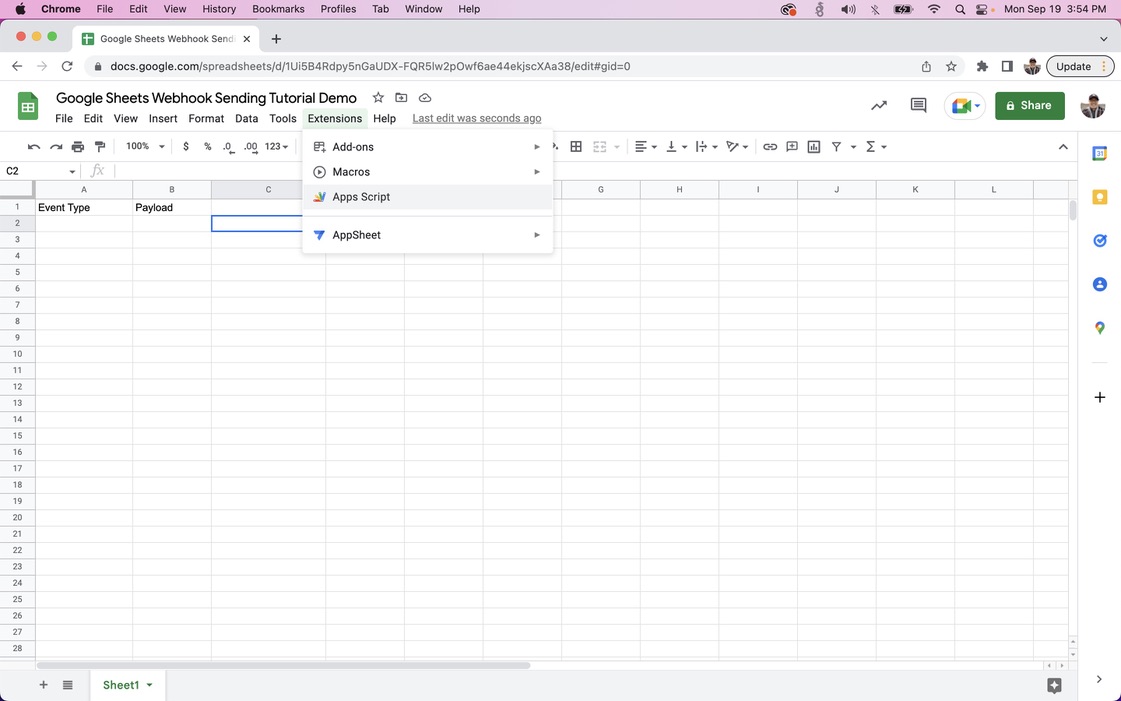Open Google Calendar side panel
Image resolution: width=1121 pixels, height=701 pixels.
[1100, 153]
